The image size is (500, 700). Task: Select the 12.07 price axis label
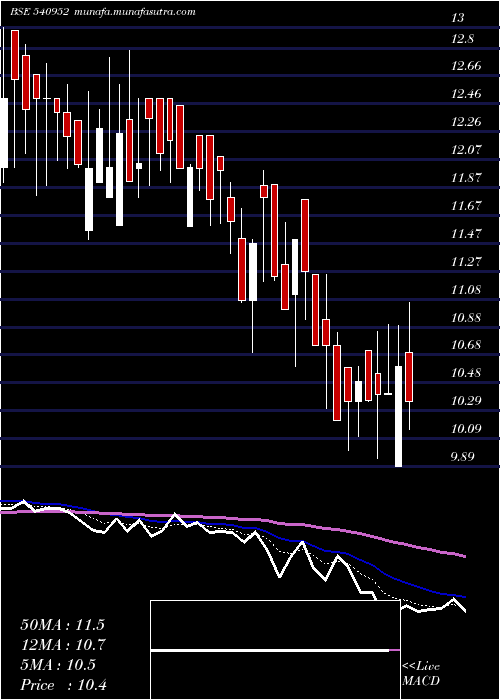point(465,150)
